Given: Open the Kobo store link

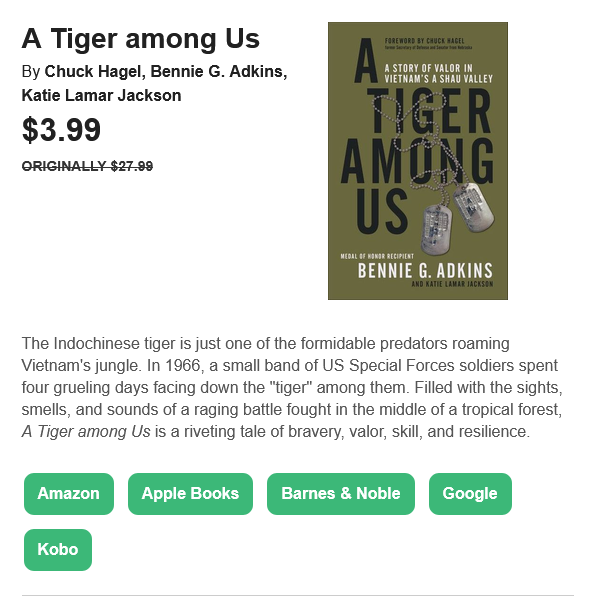Looking at the screenshot, I should coord(58,549).
